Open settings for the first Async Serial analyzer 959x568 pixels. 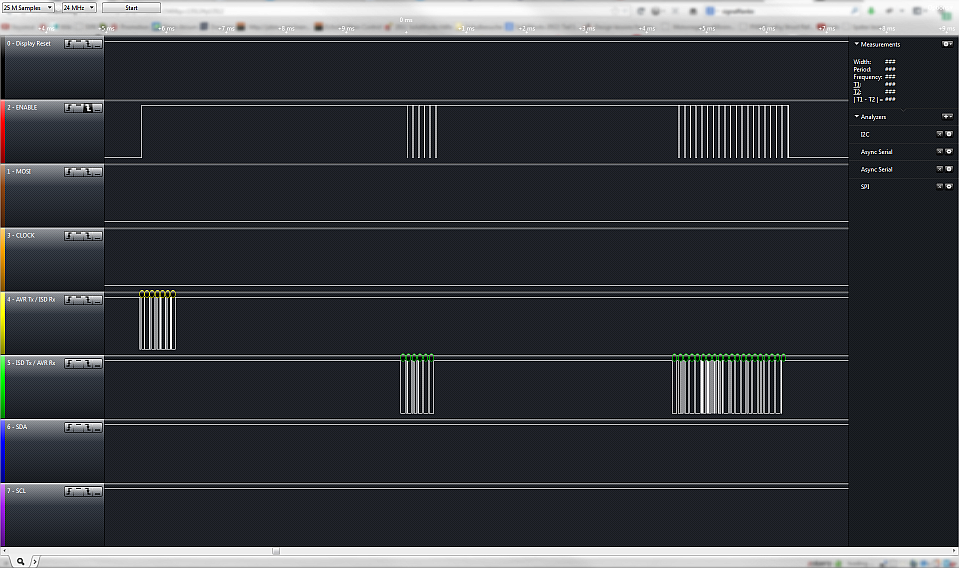pos(949,151)
